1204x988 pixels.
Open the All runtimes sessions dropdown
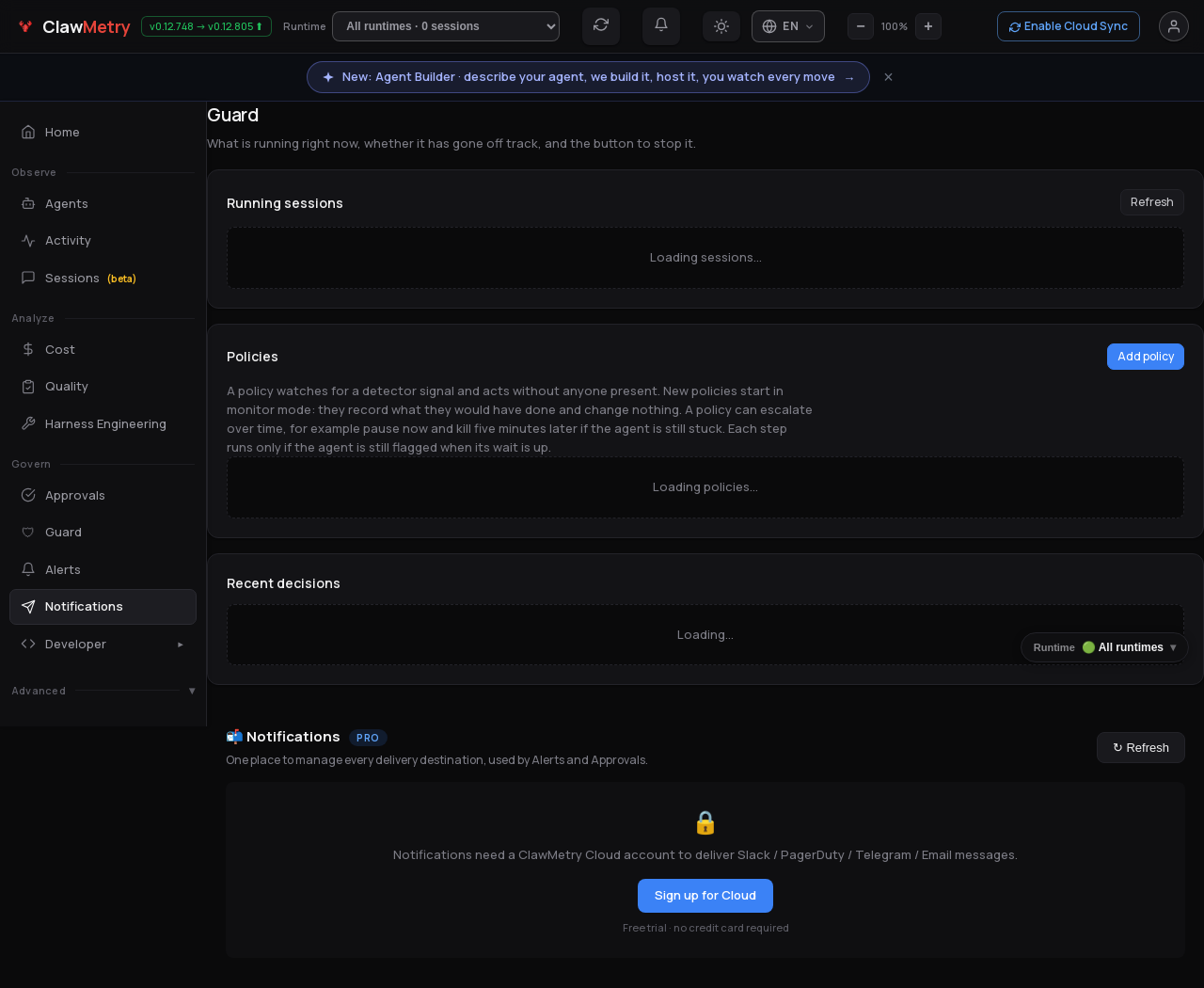(446, 26)
